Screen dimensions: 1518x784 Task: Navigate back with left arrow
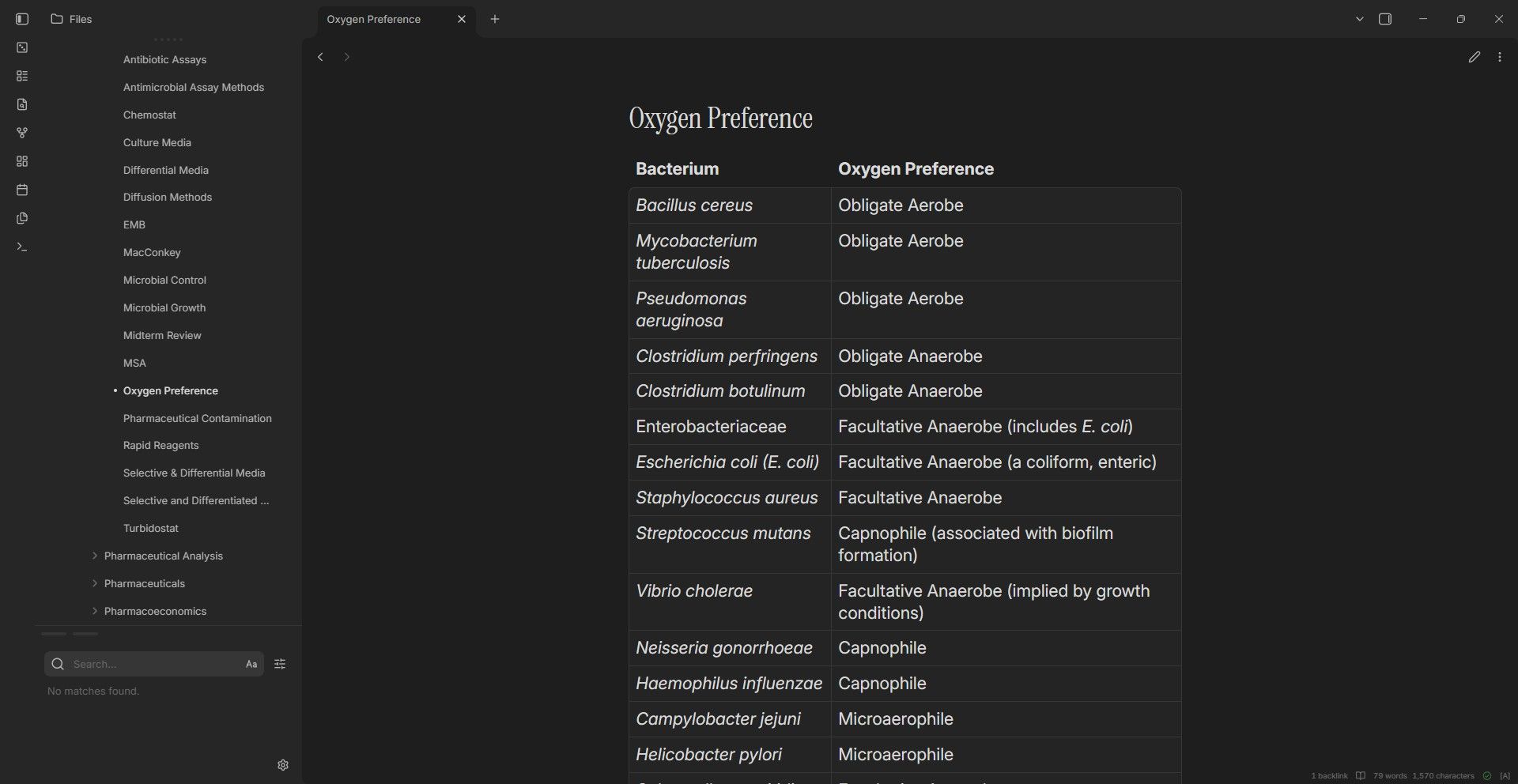click(x=320, y=57)
